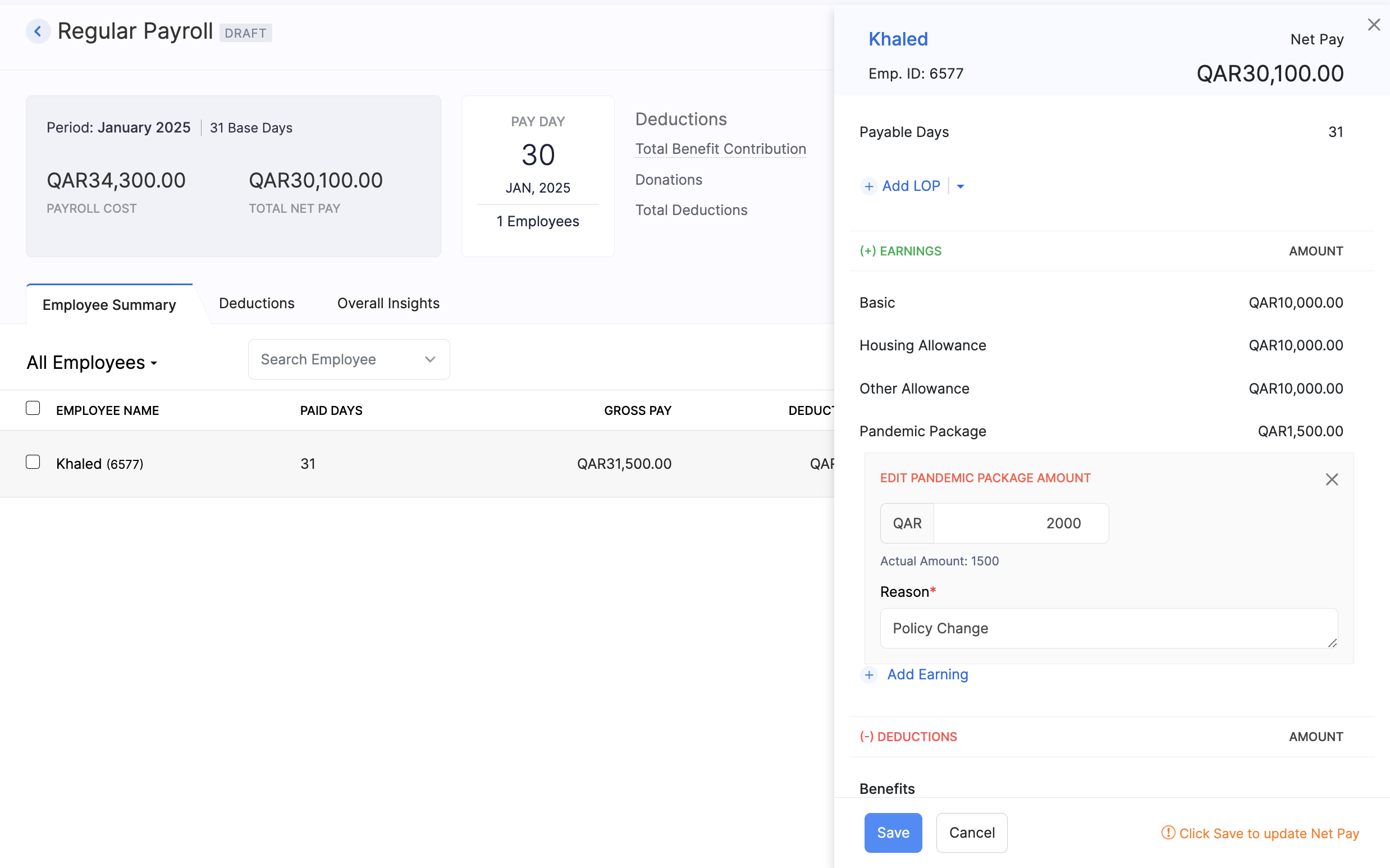Click inside the Policy Change reason textarea
The width and height of the screenshot is (1390, 868).
pos(1108,628)
